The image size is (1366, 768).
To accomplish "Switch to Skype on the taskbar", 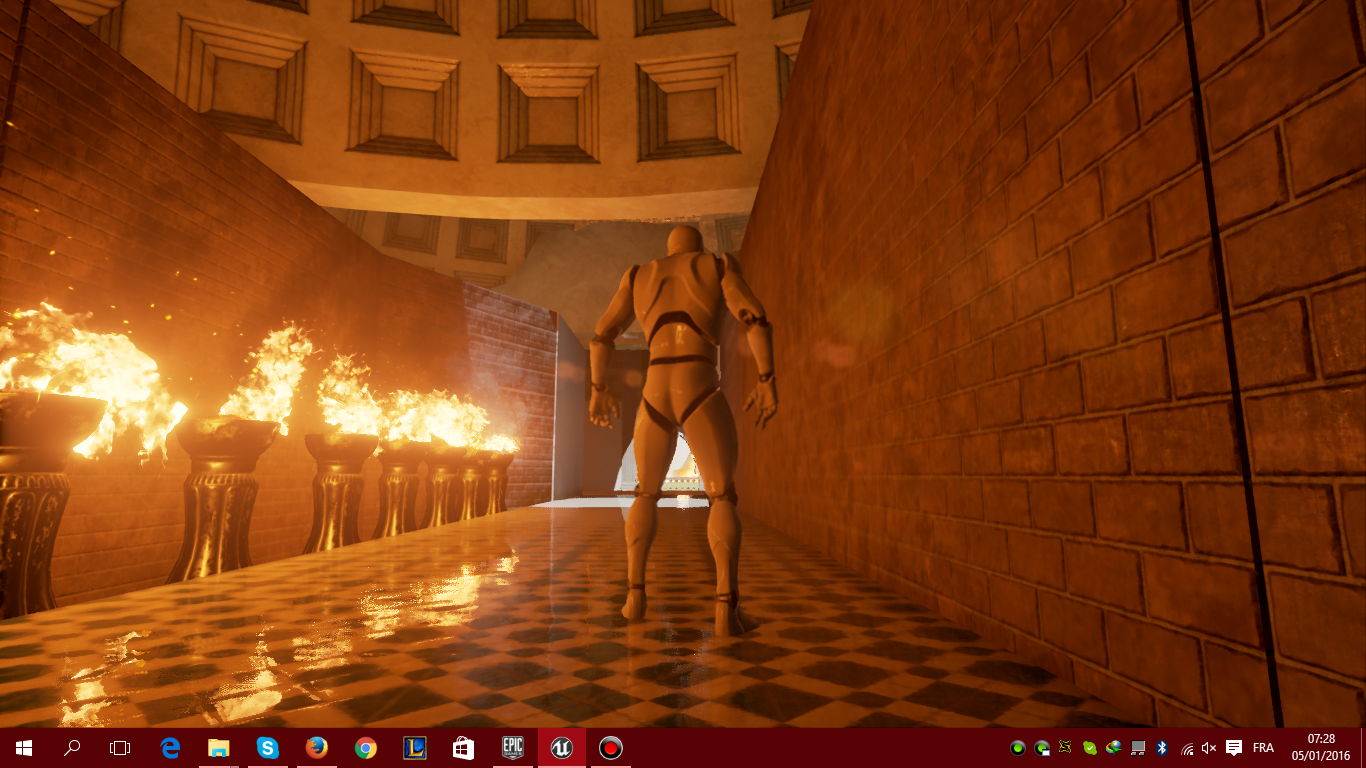I will tap(268, 748).
